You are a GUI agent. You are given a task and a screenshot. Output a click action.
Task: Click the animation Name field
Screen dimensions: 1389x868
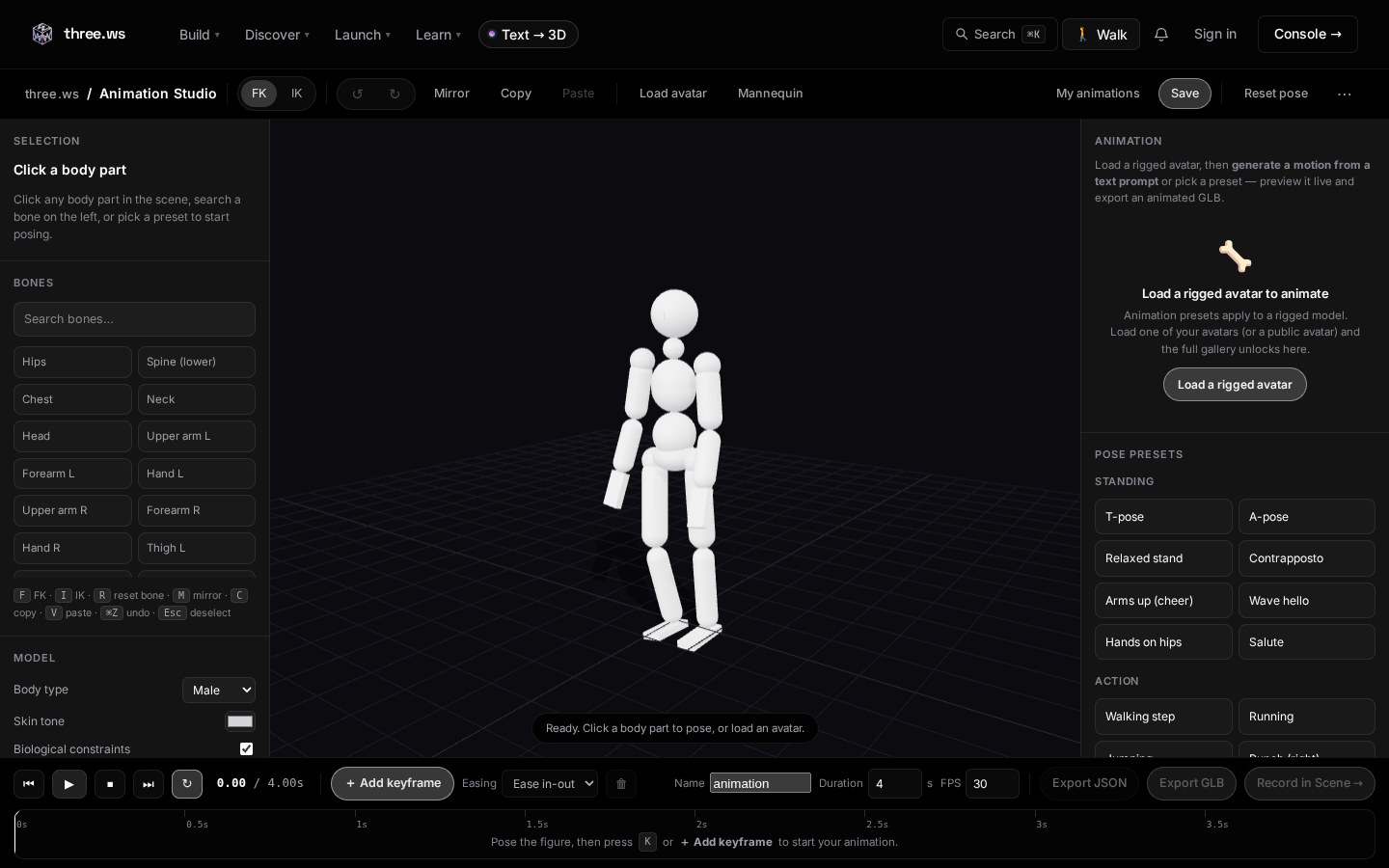[x=760, y=783]
